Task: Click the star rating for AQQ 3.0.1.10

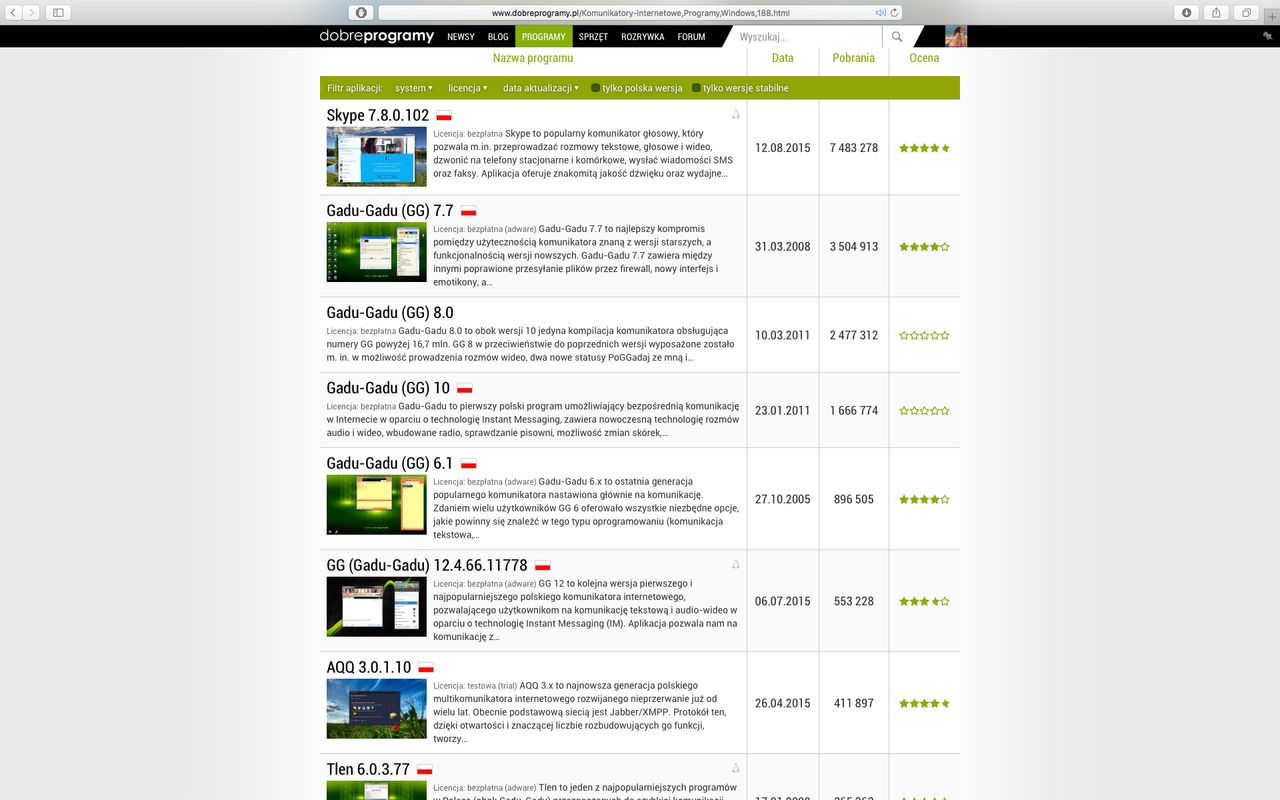Action: 924,704
